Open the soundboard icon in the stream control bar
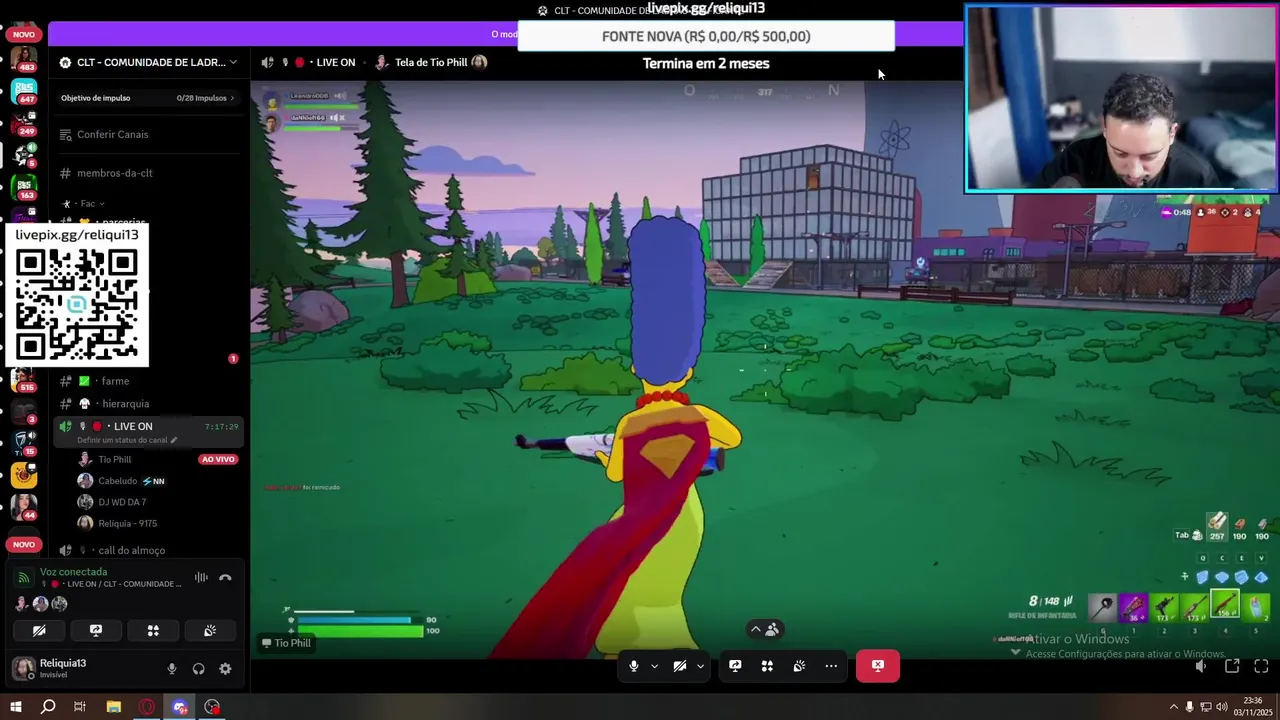 point(799,666)
